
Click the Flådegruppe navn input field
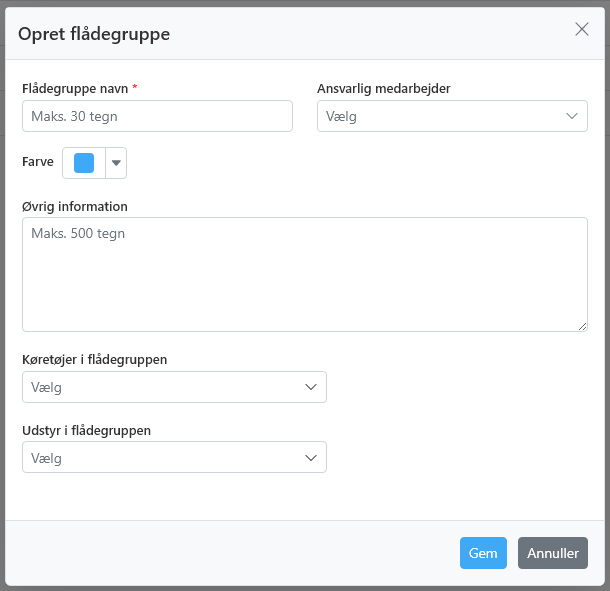[157, 116]
